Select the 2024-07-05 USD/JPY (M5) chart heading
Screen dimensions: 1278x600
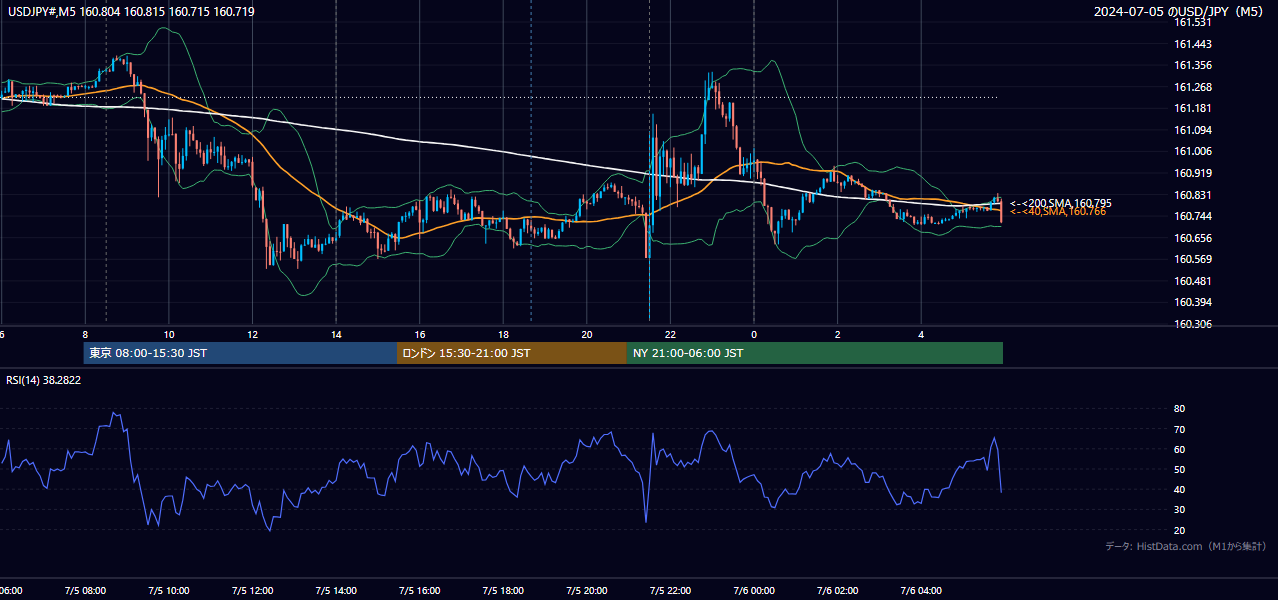pos(1180,12)
